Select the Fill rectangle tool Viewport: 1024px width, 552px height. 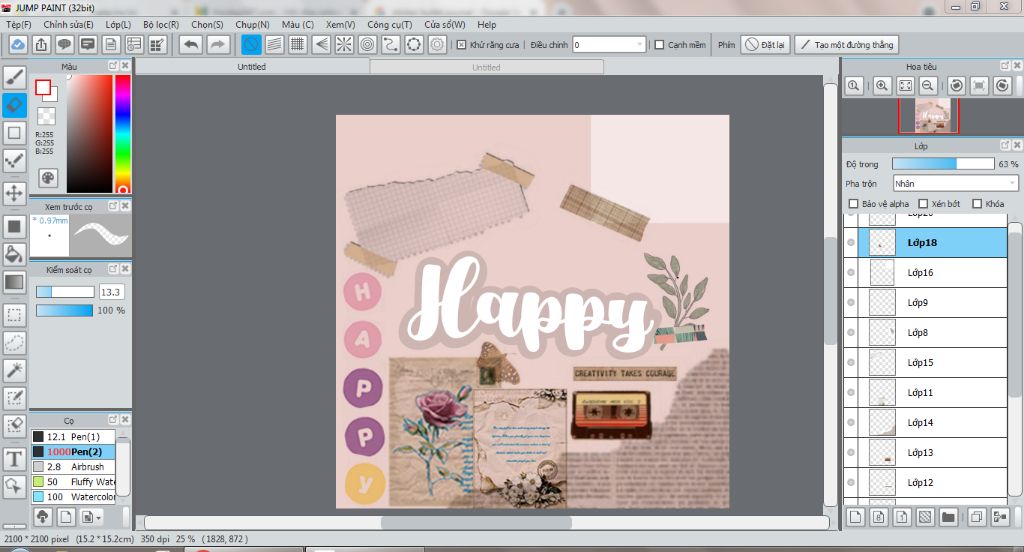14,227
